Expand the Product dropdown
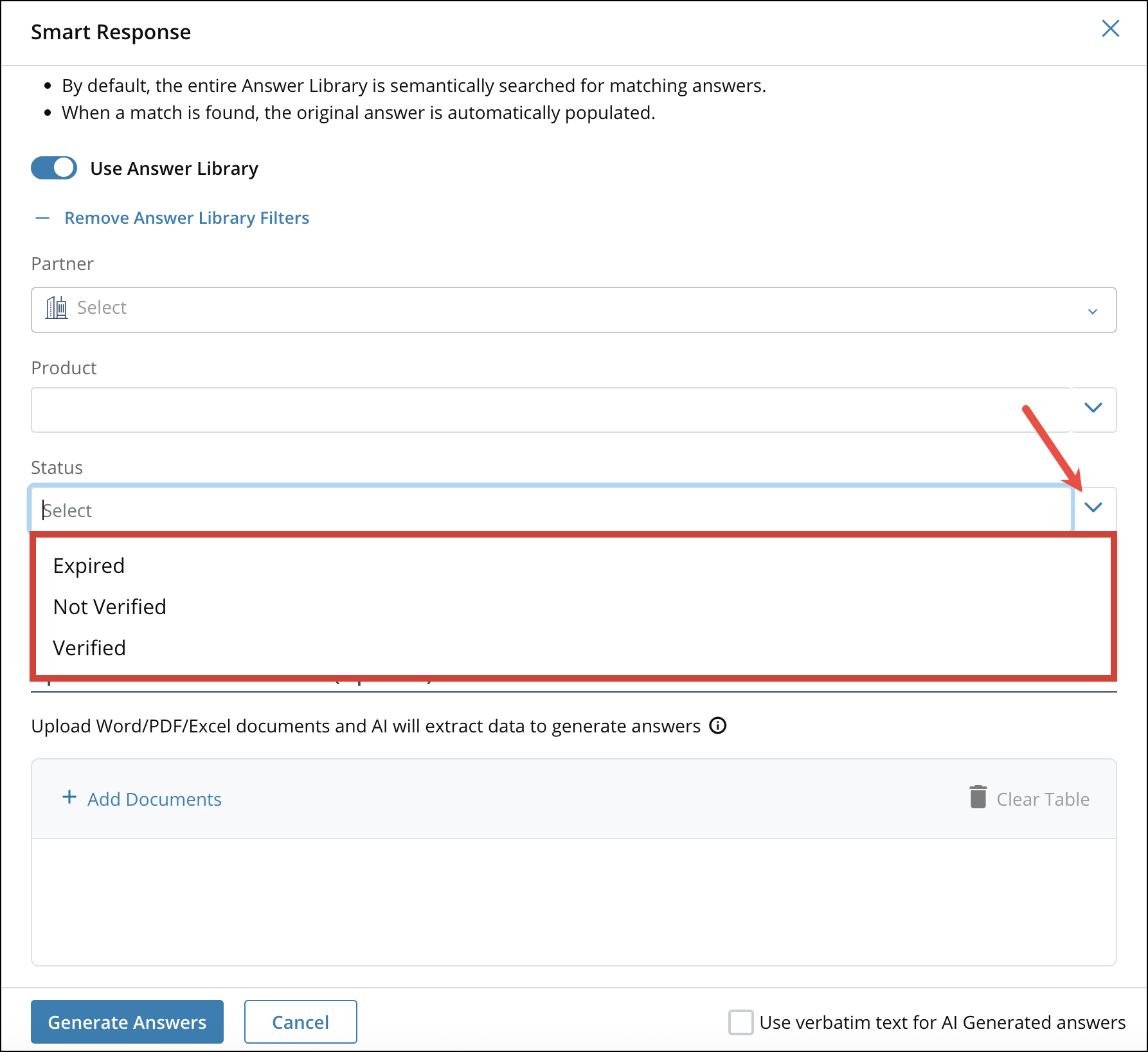This screenshot has height=1052, width=1148. point(1093,408)
